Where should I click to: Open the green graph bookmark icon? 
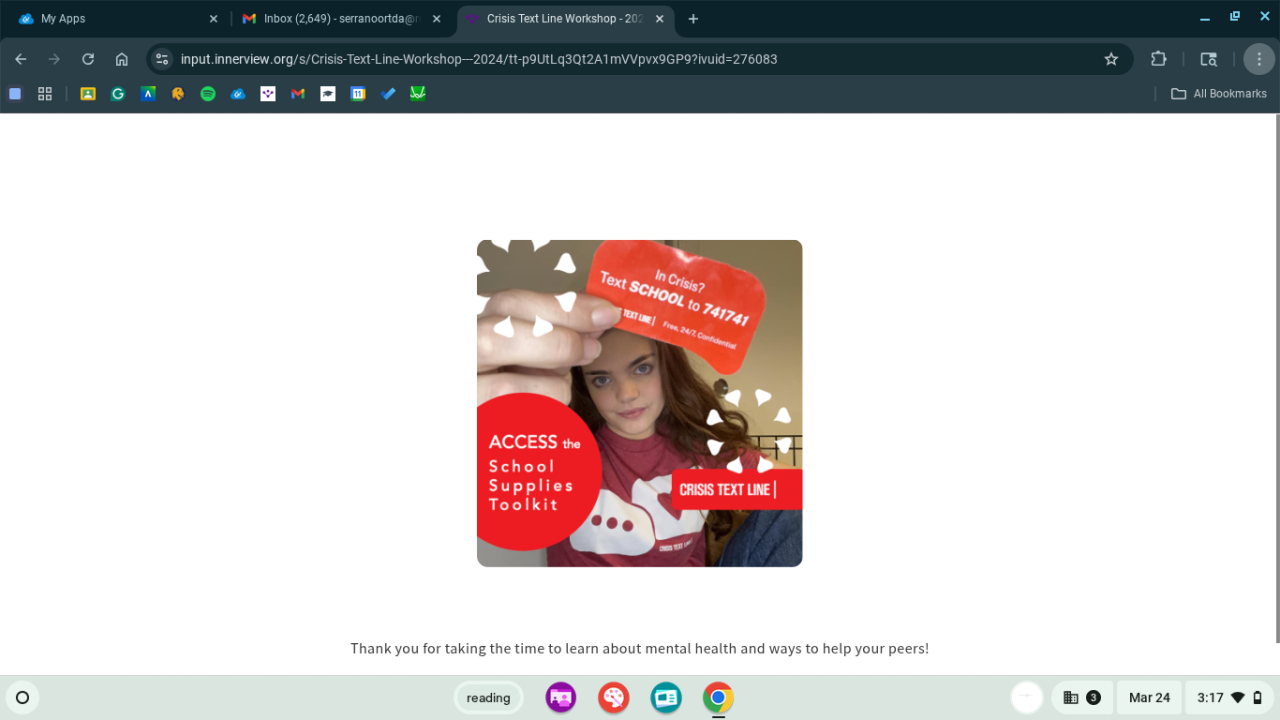[418, 94]
